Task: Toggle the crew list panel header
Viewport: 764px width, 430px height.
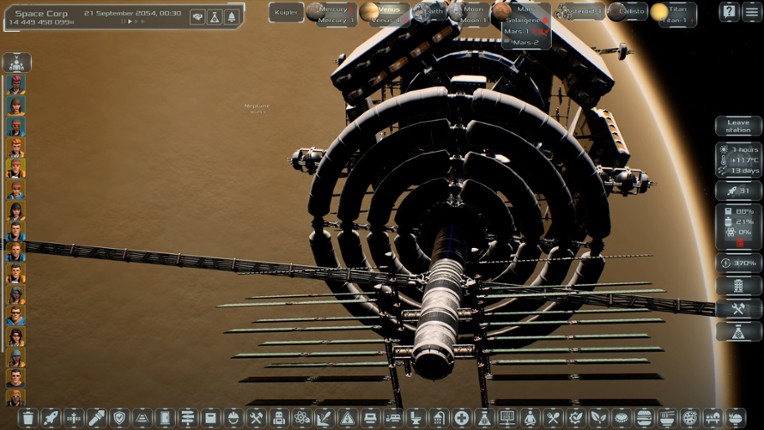Action: point(16,62)
